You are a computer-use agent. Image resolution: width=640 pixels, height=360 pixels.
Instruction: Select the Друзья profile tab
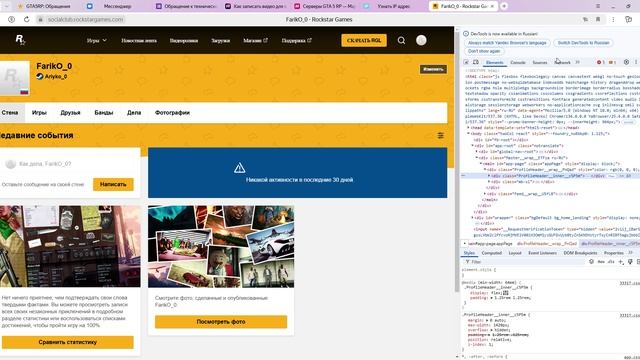point(70,113)
